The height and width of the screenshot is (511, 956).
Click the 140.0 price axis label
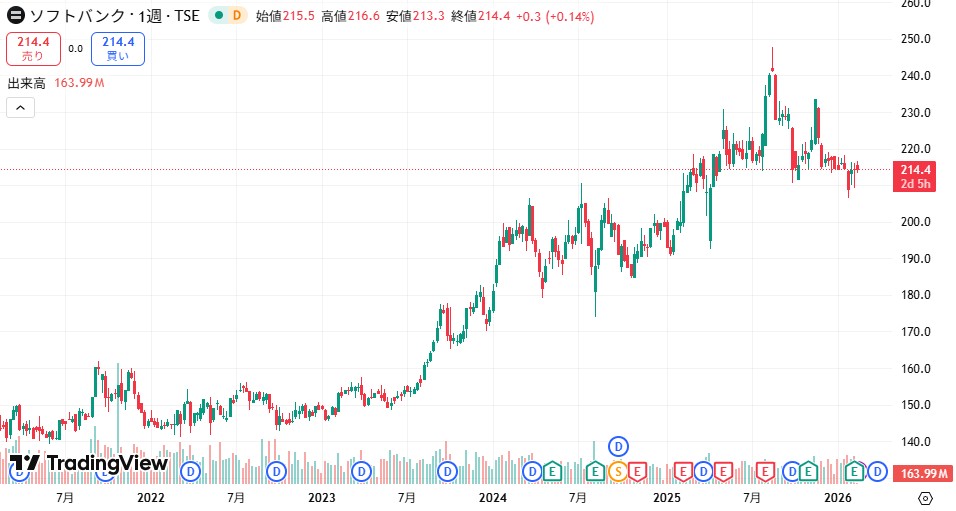916,441
